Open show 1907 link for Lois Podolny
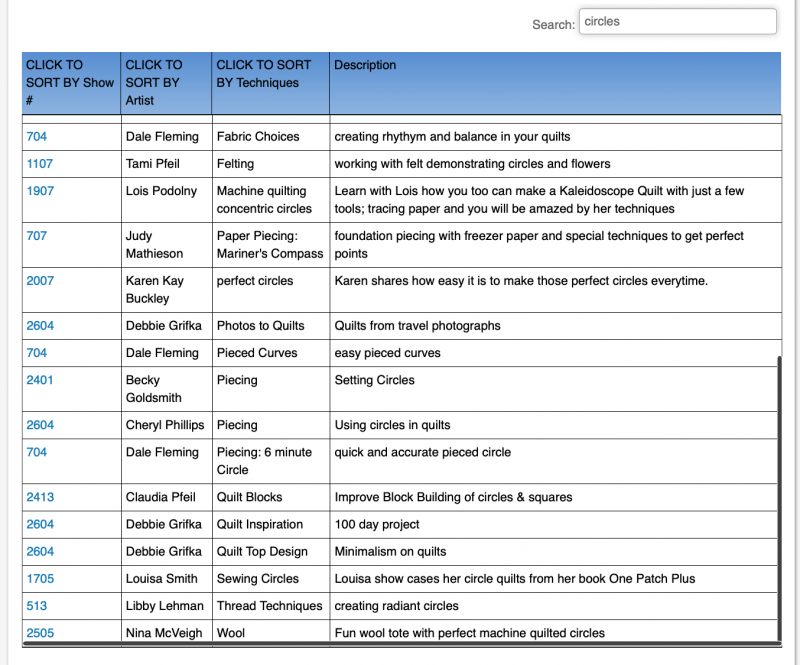Viewport: 800px width, 665px height. click(x=40, y=191)
